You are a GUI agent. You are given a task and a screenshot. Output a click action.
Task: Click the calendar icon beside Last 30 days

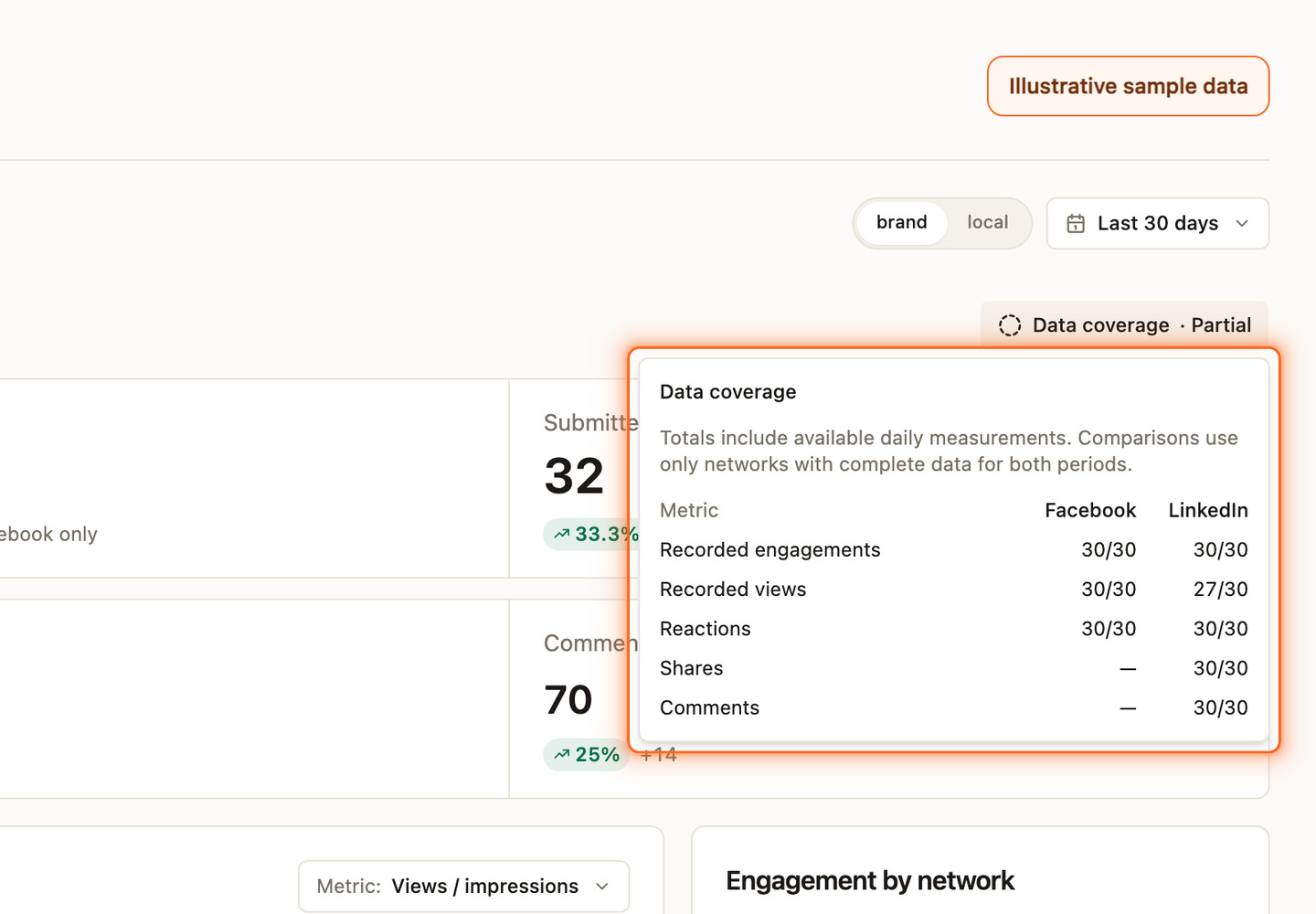click(1076, 223)
